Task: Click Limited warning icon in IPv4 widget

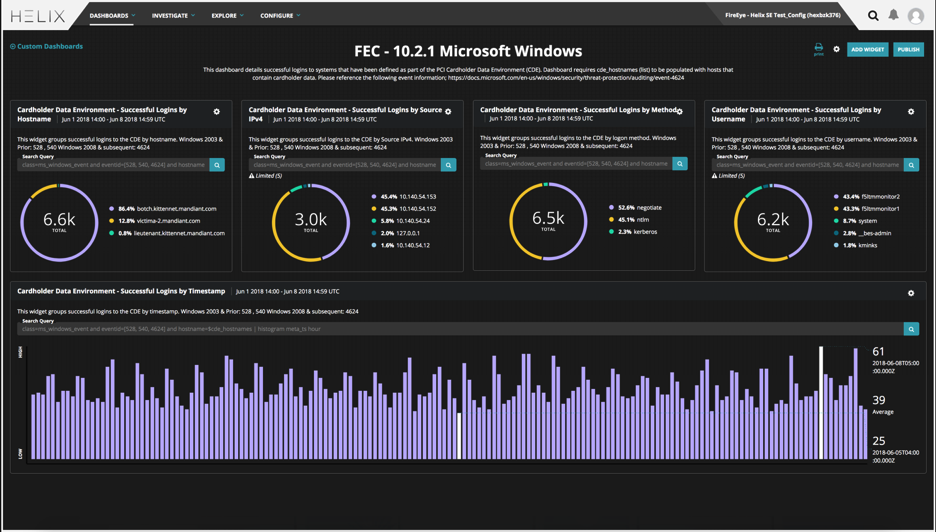Action: pyautogui.click(x=251, y=176)
